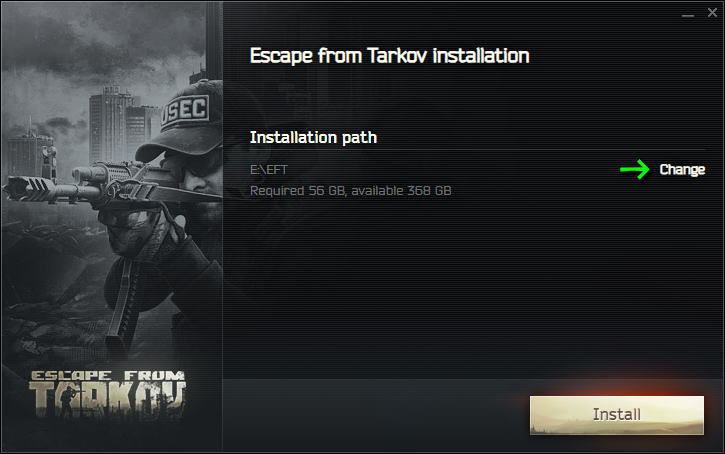This screenshot has width=725, height=454.
Task: Click the Escape from Tarkov logo
Action: click(107, 394)
